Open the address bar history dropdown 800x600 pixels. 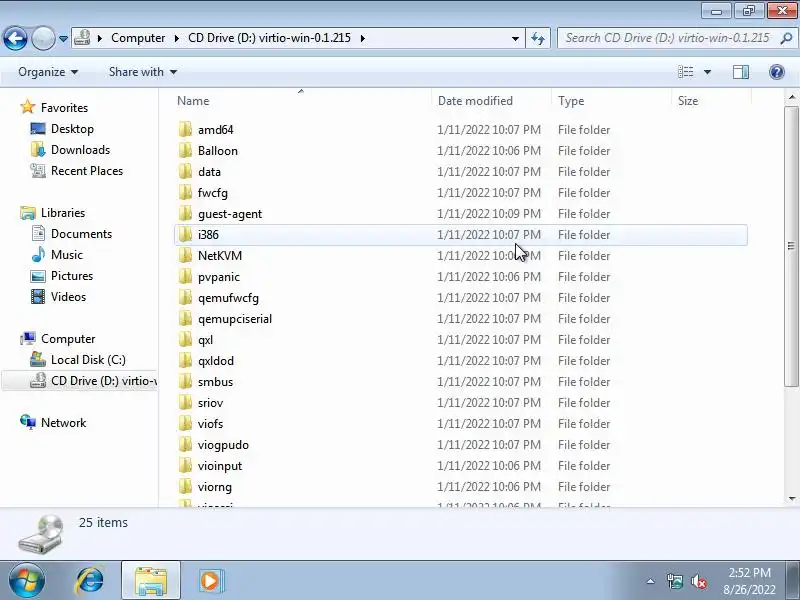coord(515,38)
